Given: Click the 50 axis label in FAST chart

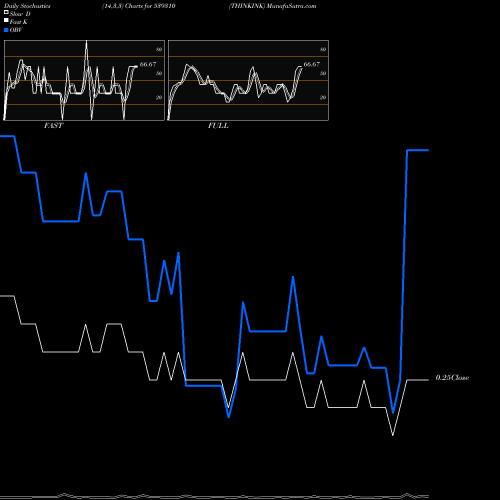Looking at the screenshot, I should click(159, 73).
